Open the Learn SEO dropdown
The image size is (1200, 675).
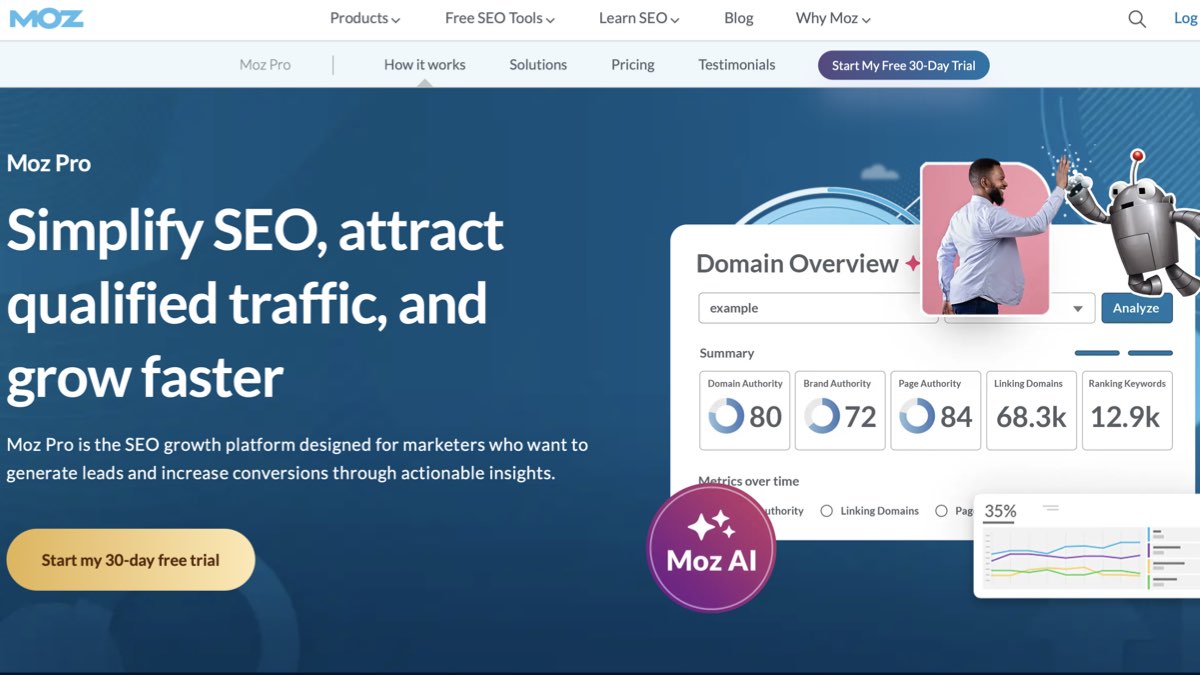pyautogui.click(x=637, y=17)
